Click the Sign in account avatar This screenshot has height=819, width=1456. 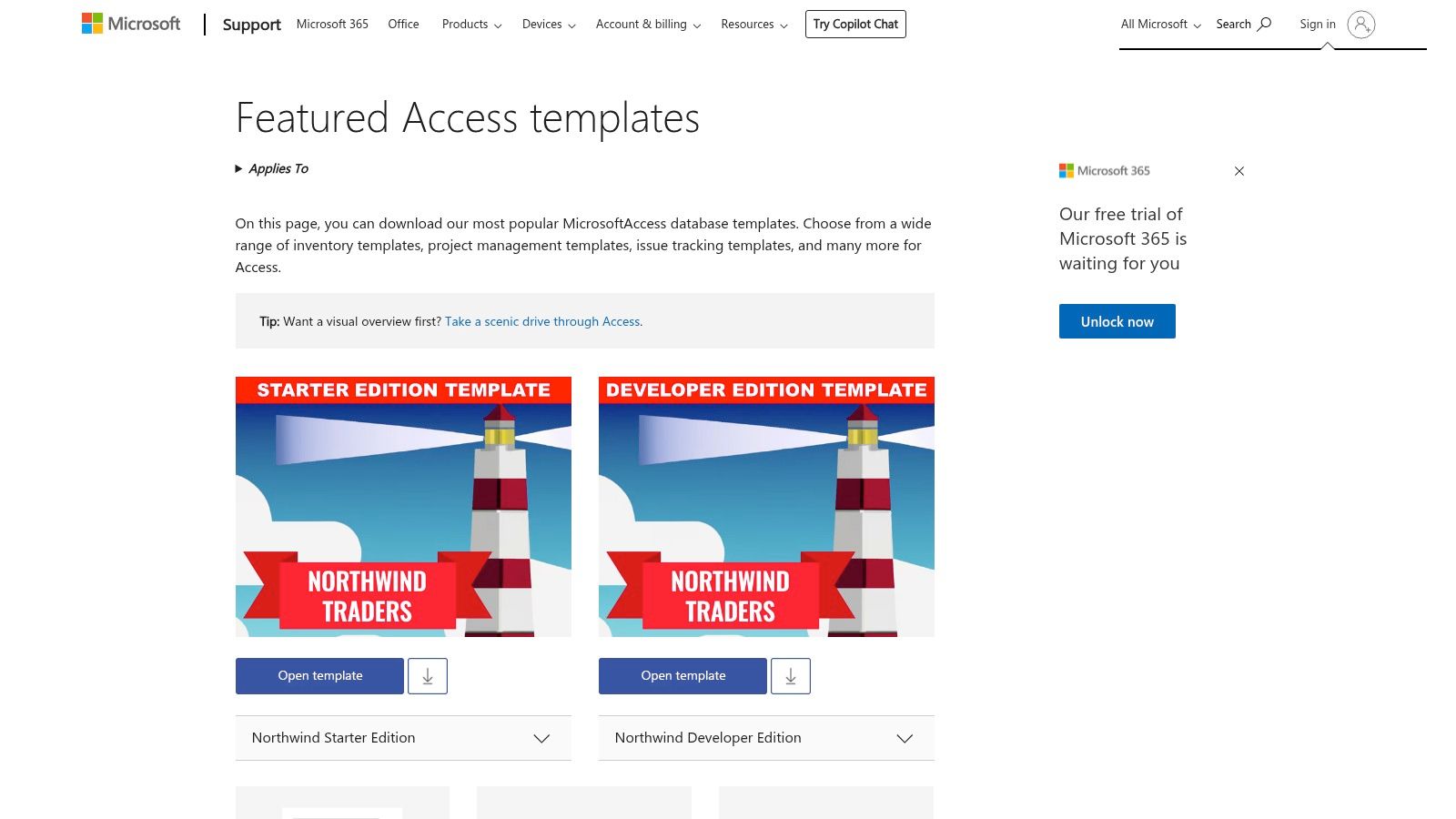[1361, 25]
